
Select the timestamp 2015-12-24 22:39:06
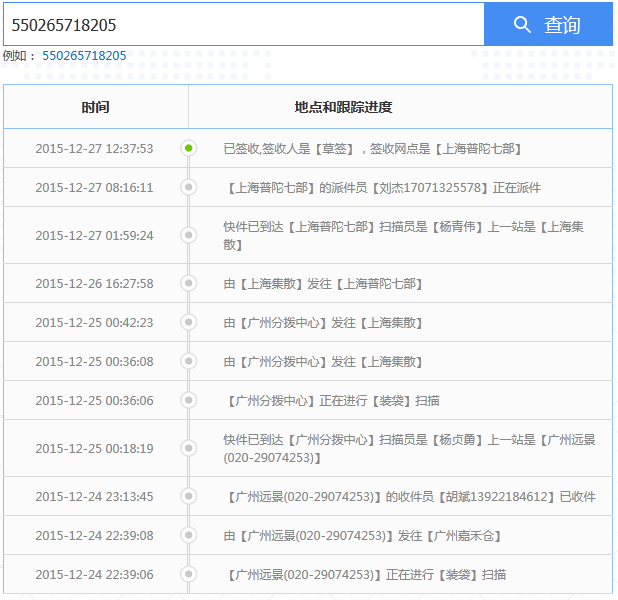pyautogui.click(x=94, y=574)
